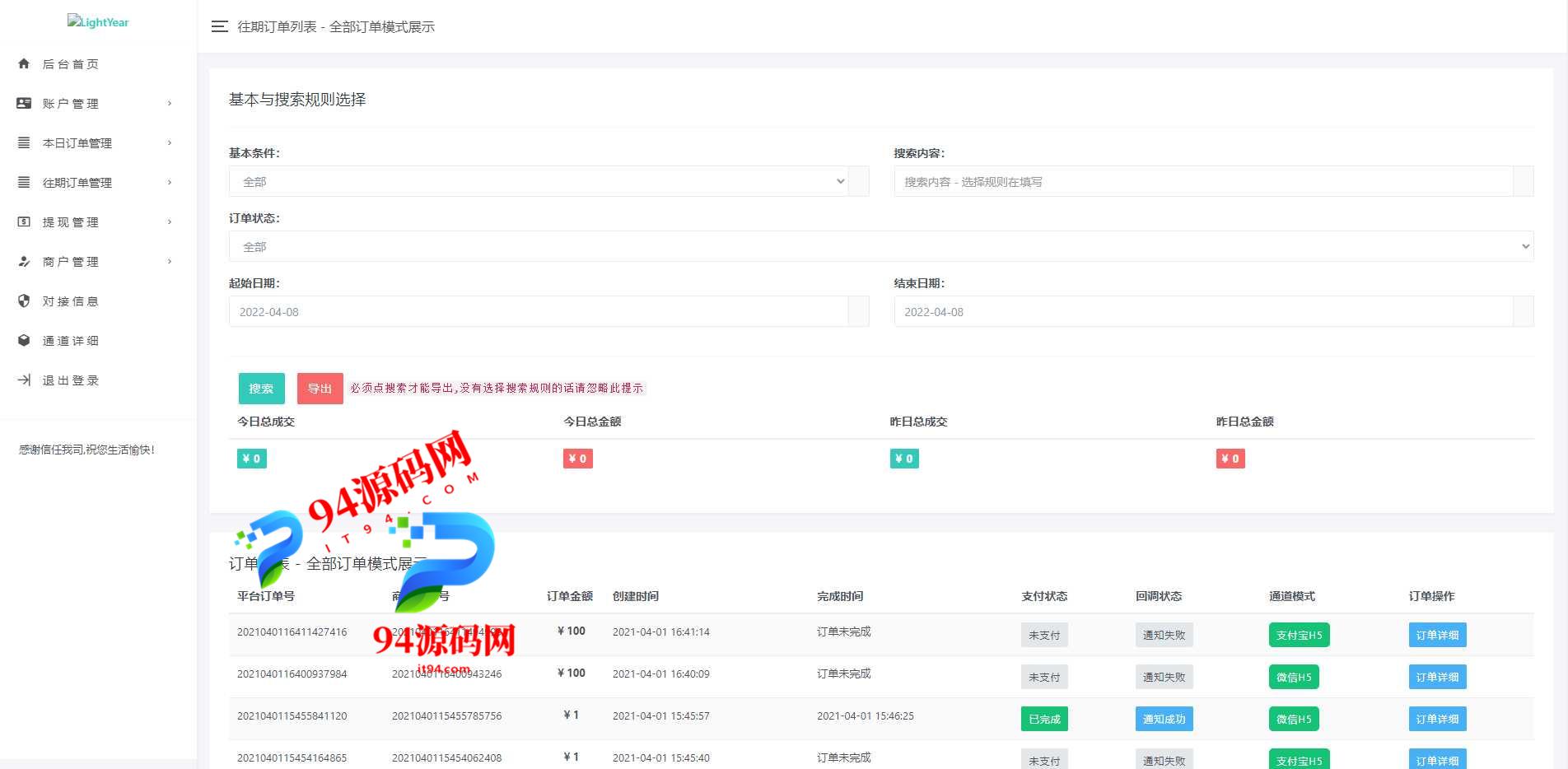
Task: Click the money icon beside 提现管理
Action: 24,221
